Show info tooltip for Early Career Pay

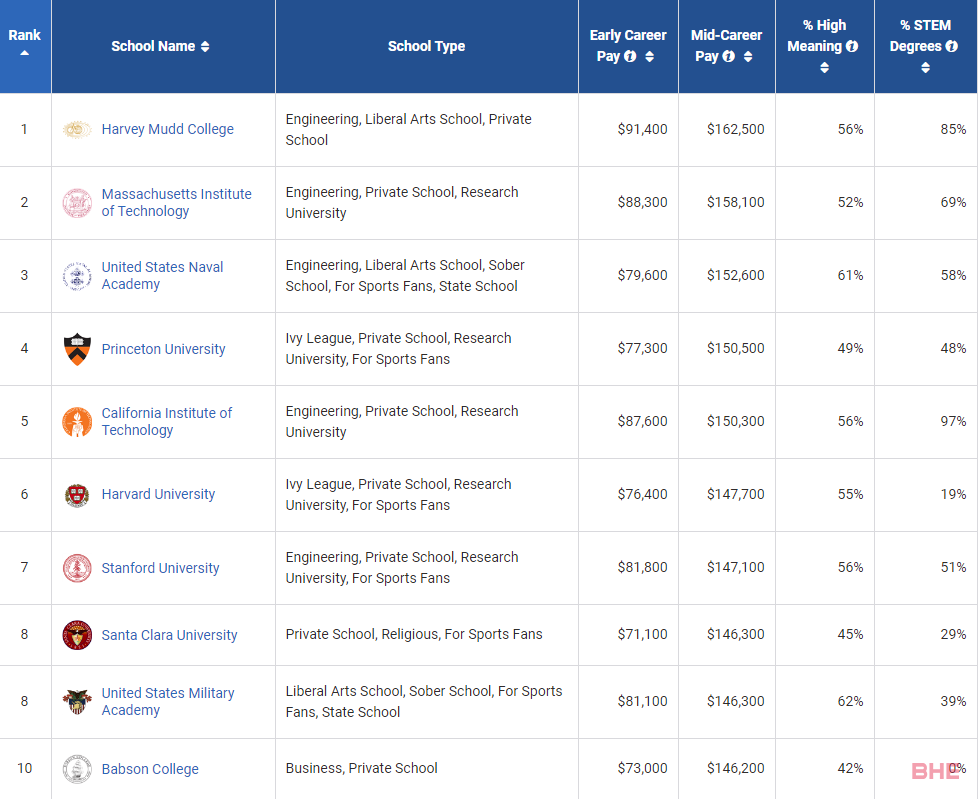[630, 56]
